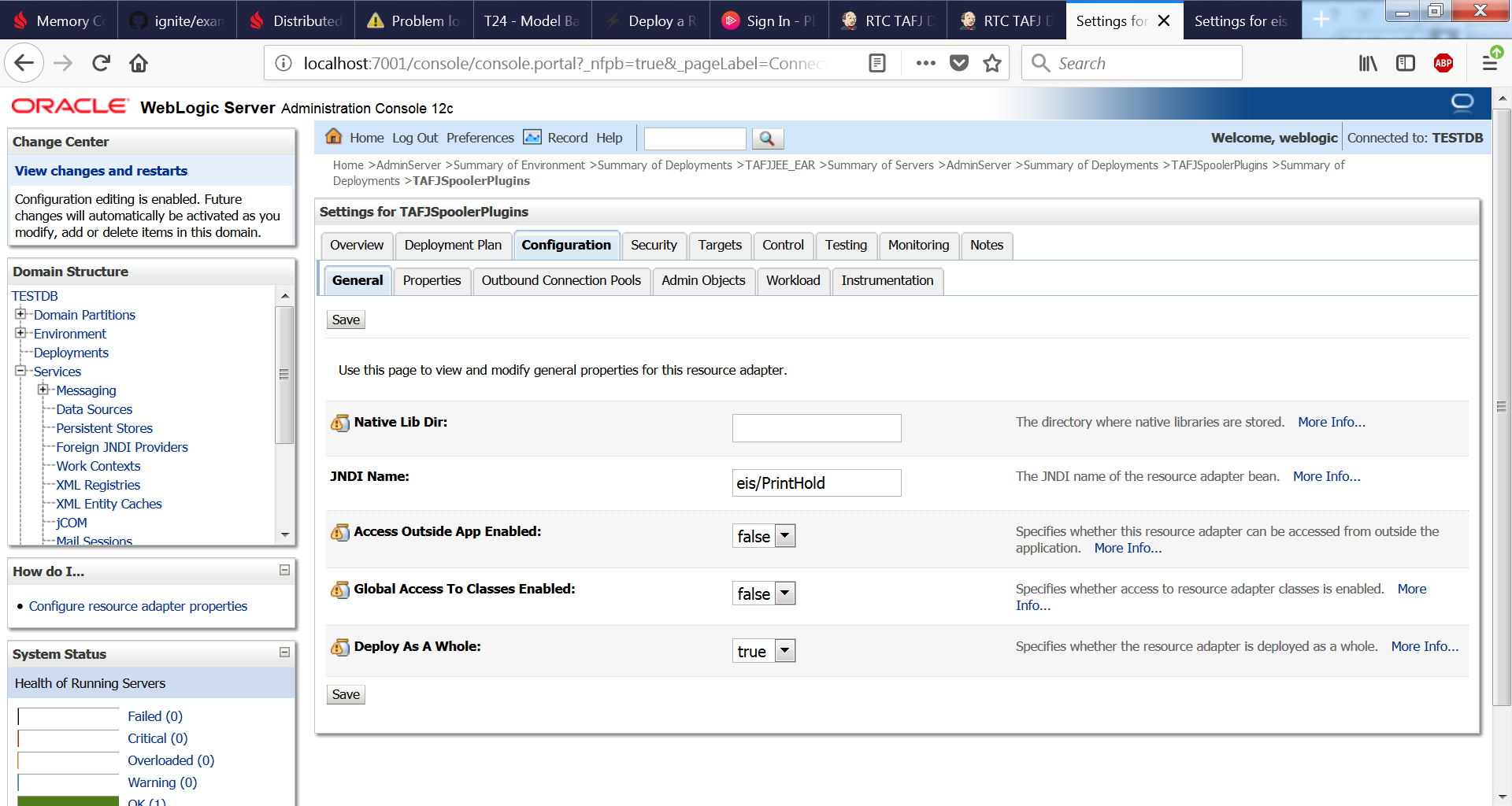Open the Instrumentation subtab
The image size is (1512, 806).
pos(887,280)
